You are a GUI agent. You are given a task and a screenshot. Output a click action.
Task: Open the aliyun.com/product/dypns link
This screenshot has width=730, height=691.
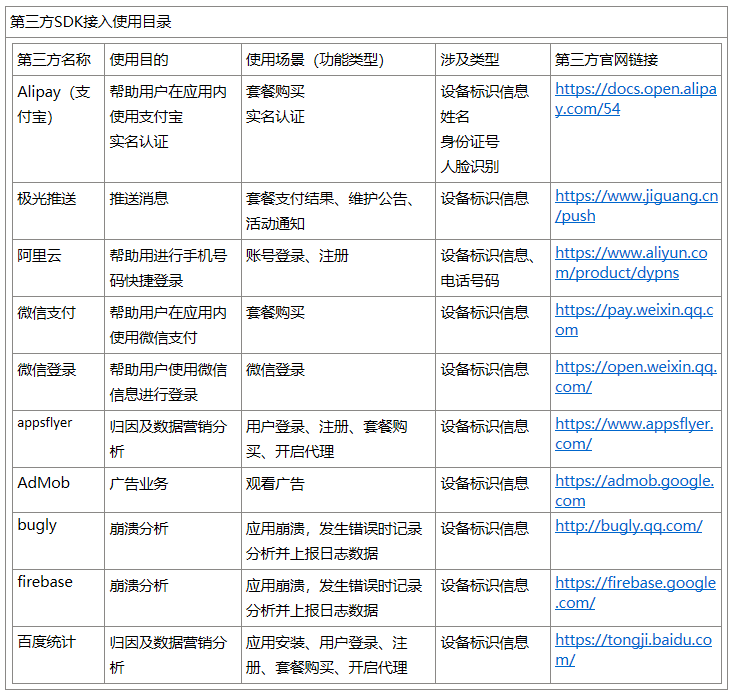(x=631, y=263)
